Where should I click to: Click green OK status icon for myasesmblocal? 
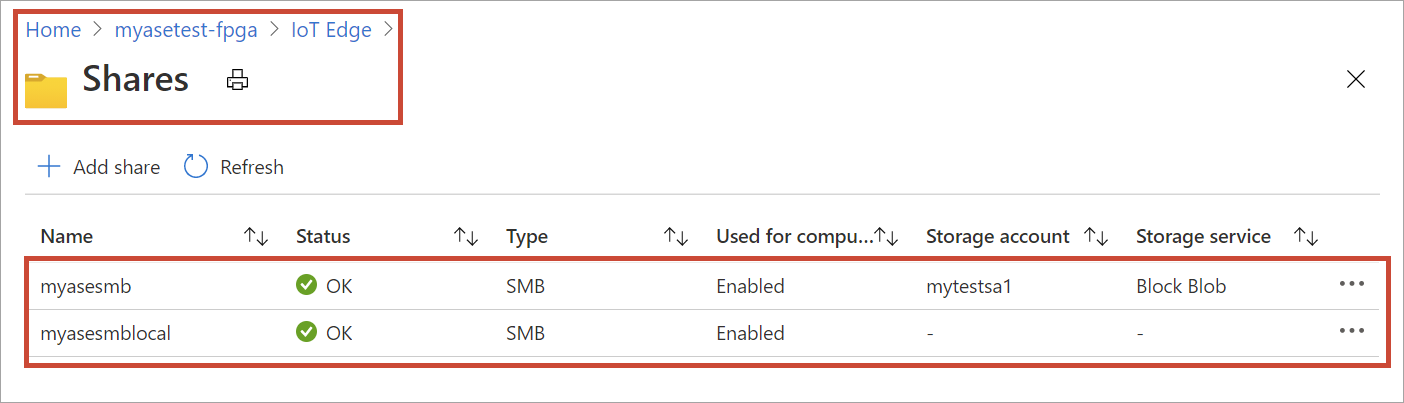click(x=306, y=333)
